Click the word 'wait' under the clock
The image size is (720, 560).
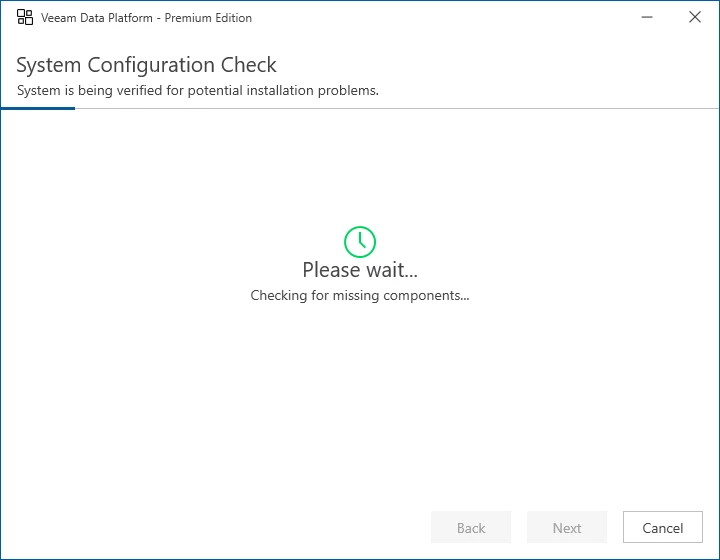(383, 270)
